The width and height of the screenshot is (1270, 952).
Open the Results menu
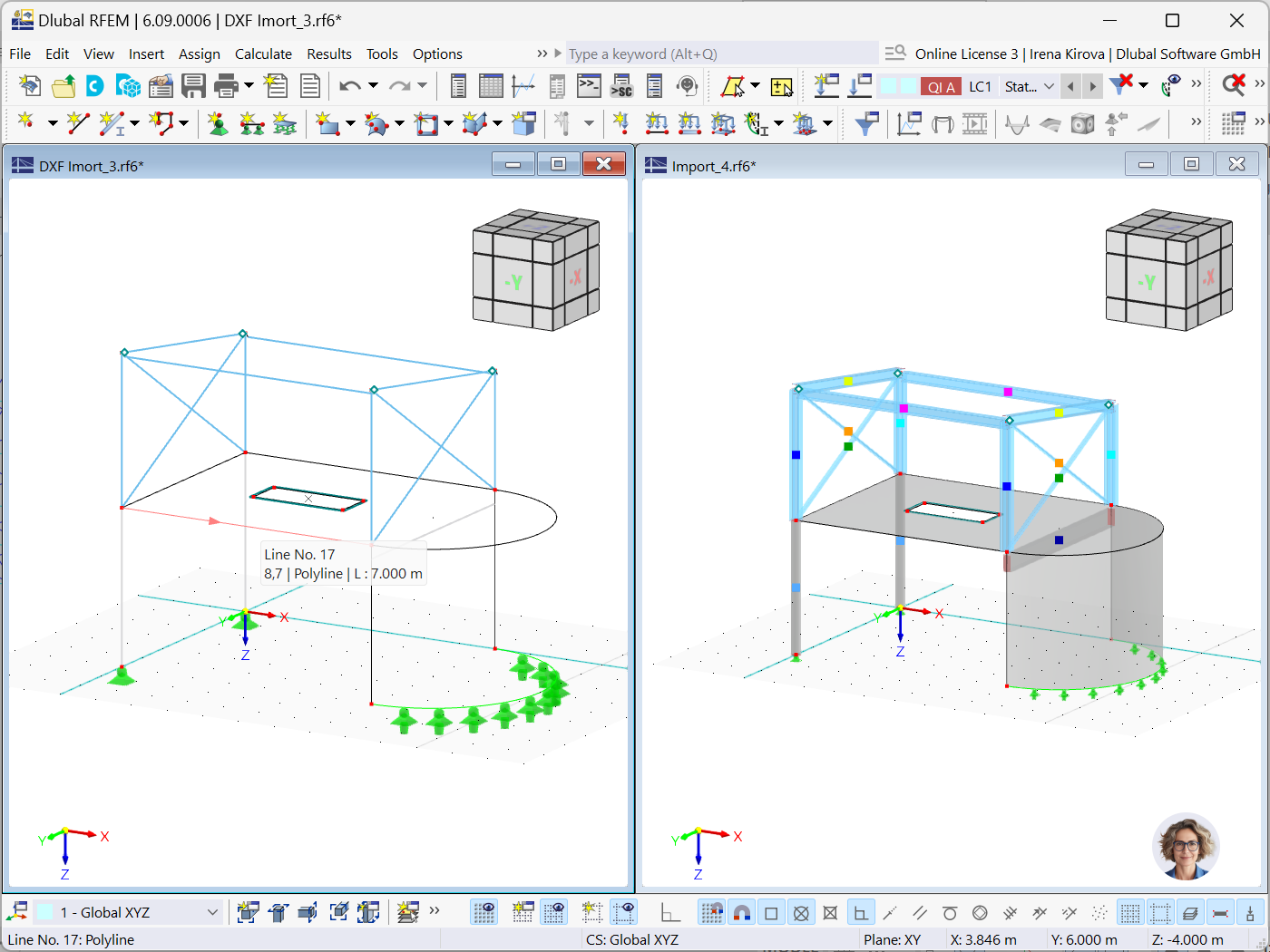(329, 53)
